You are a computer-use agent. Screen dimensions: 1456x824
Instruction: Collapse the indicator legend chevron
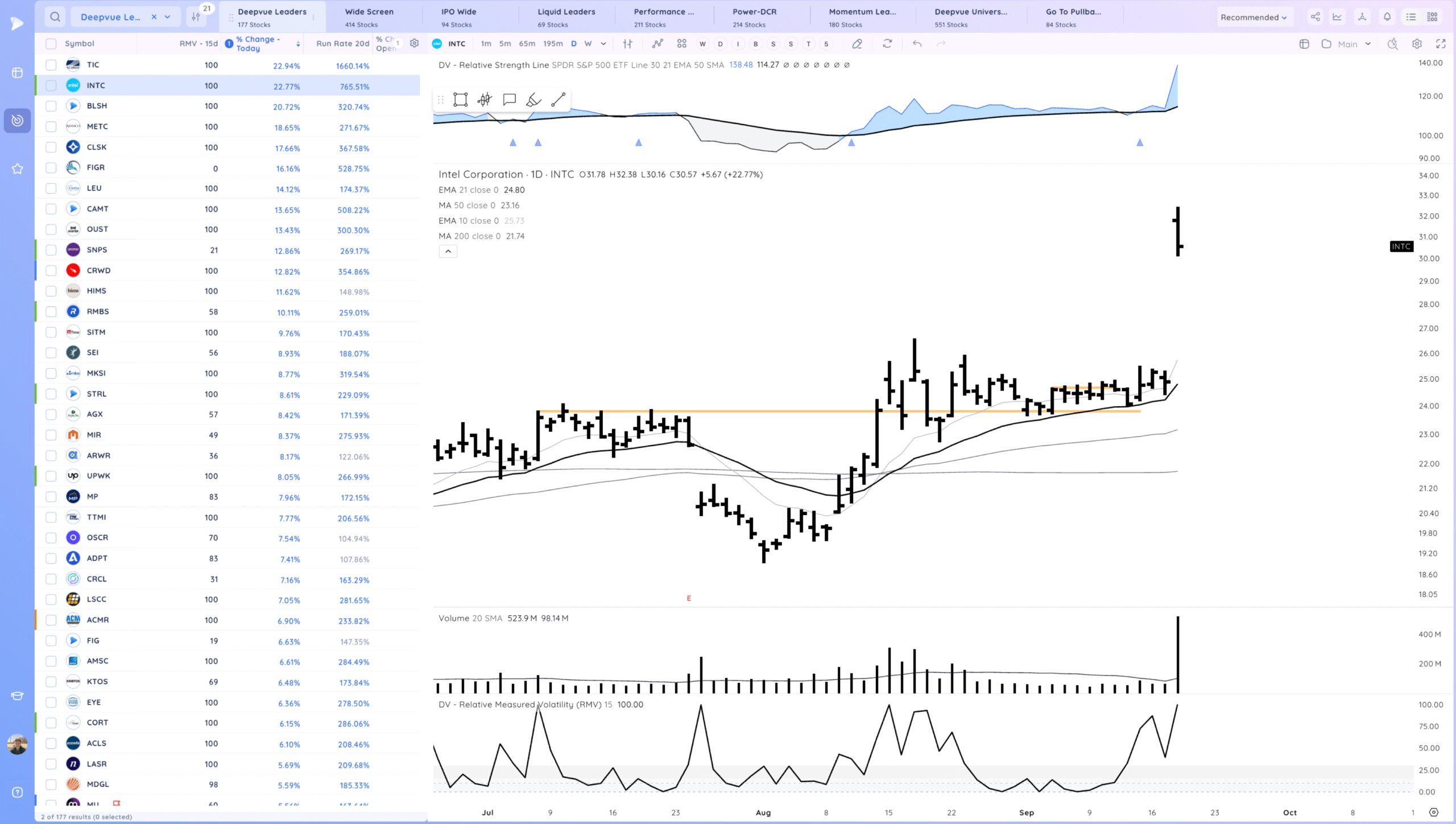[x=448, y=251]
